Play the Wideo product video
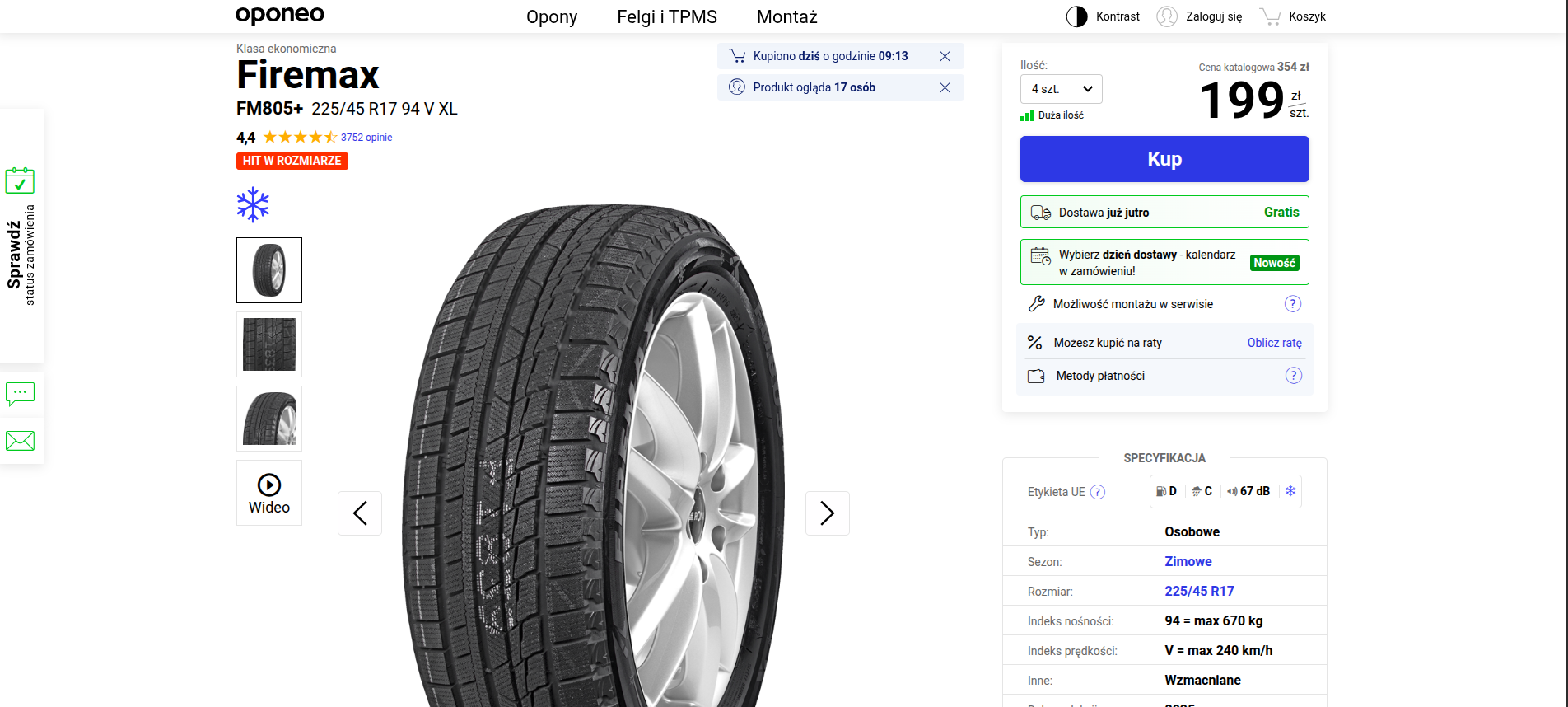The image size is (1568, 707). click(269, 493)
